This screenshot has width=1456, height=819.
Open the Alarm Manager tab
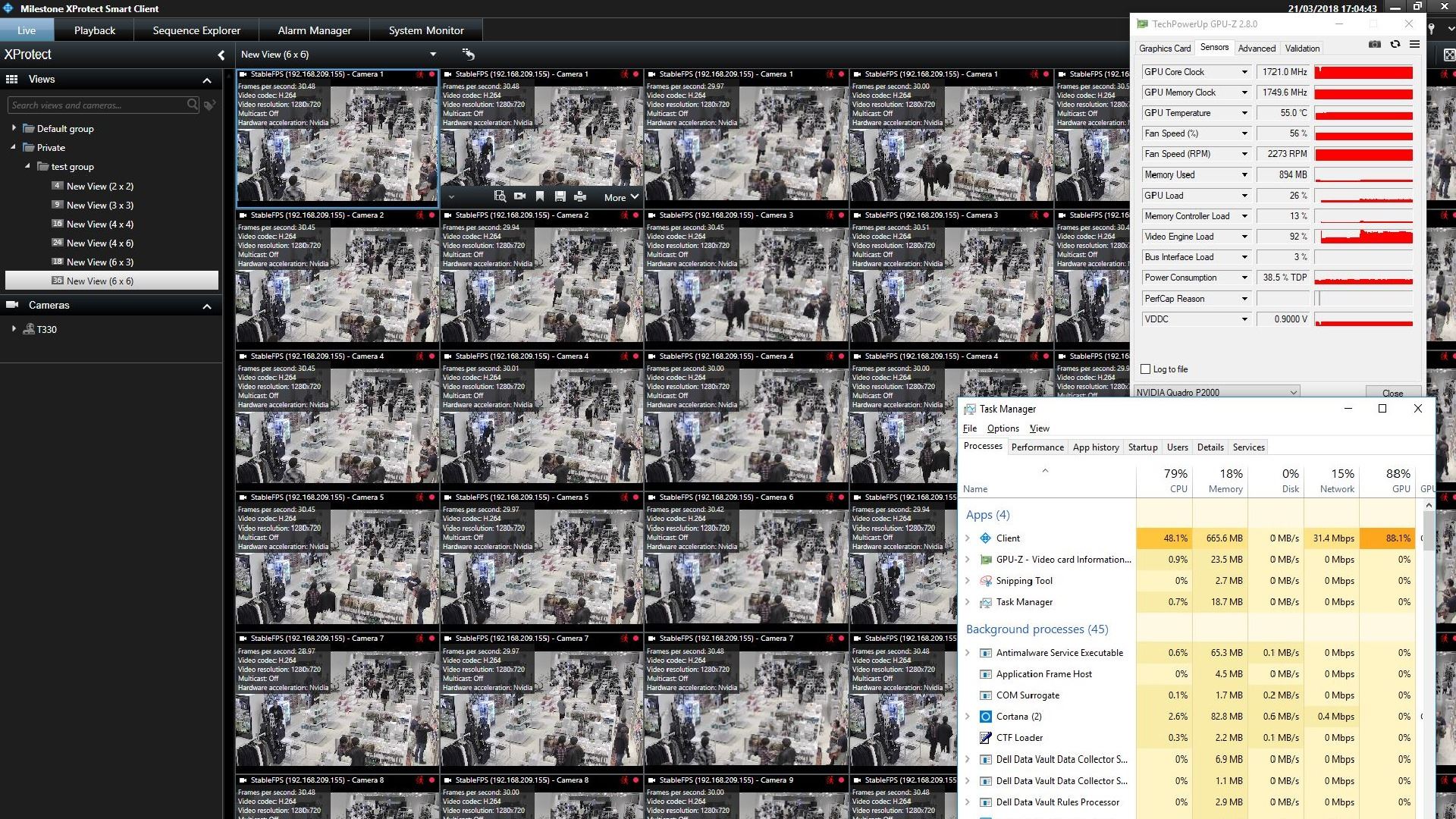click(x=314, y=30)
